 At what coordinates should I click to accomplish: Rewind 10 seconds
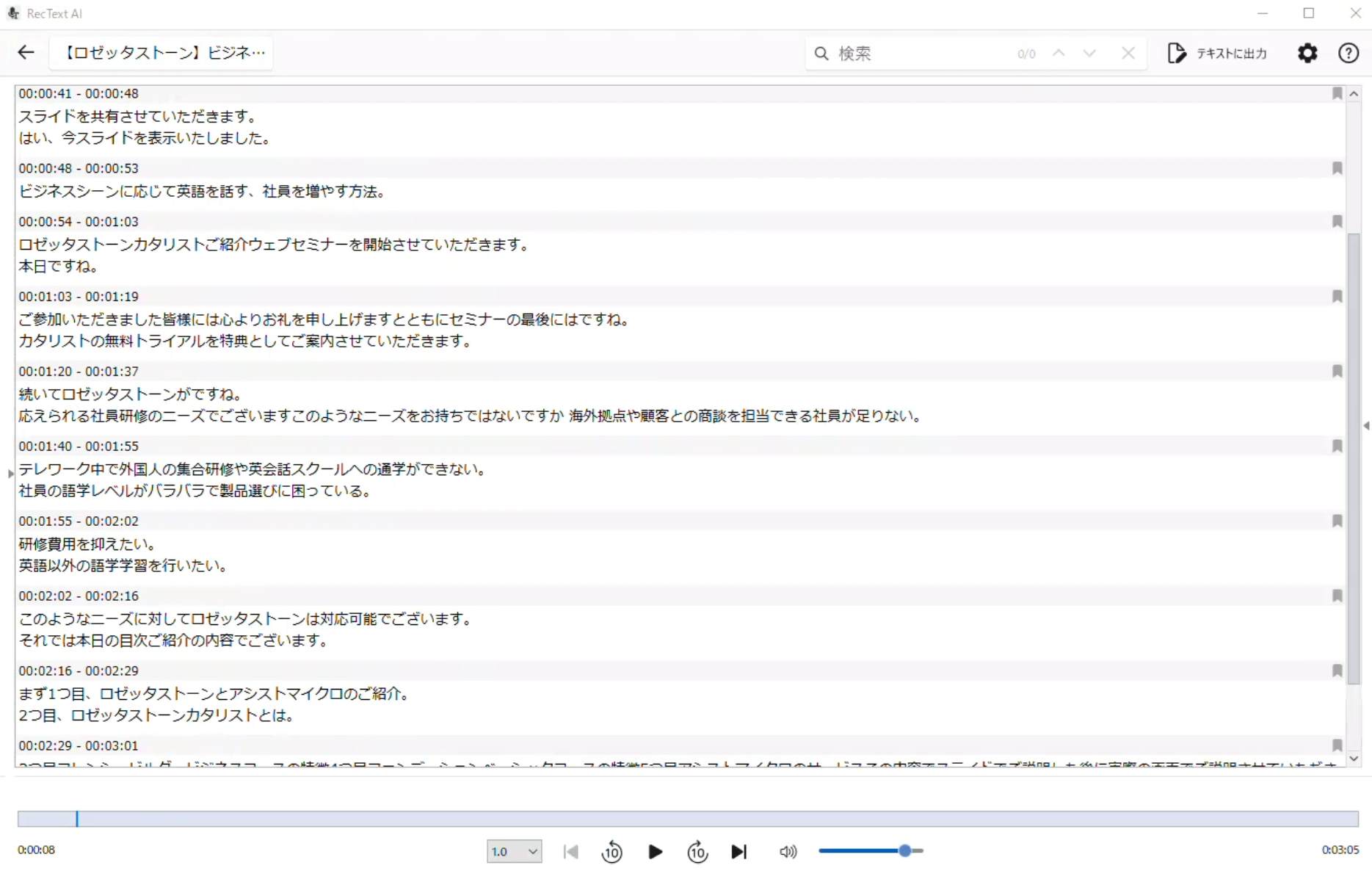coord(611,851)
